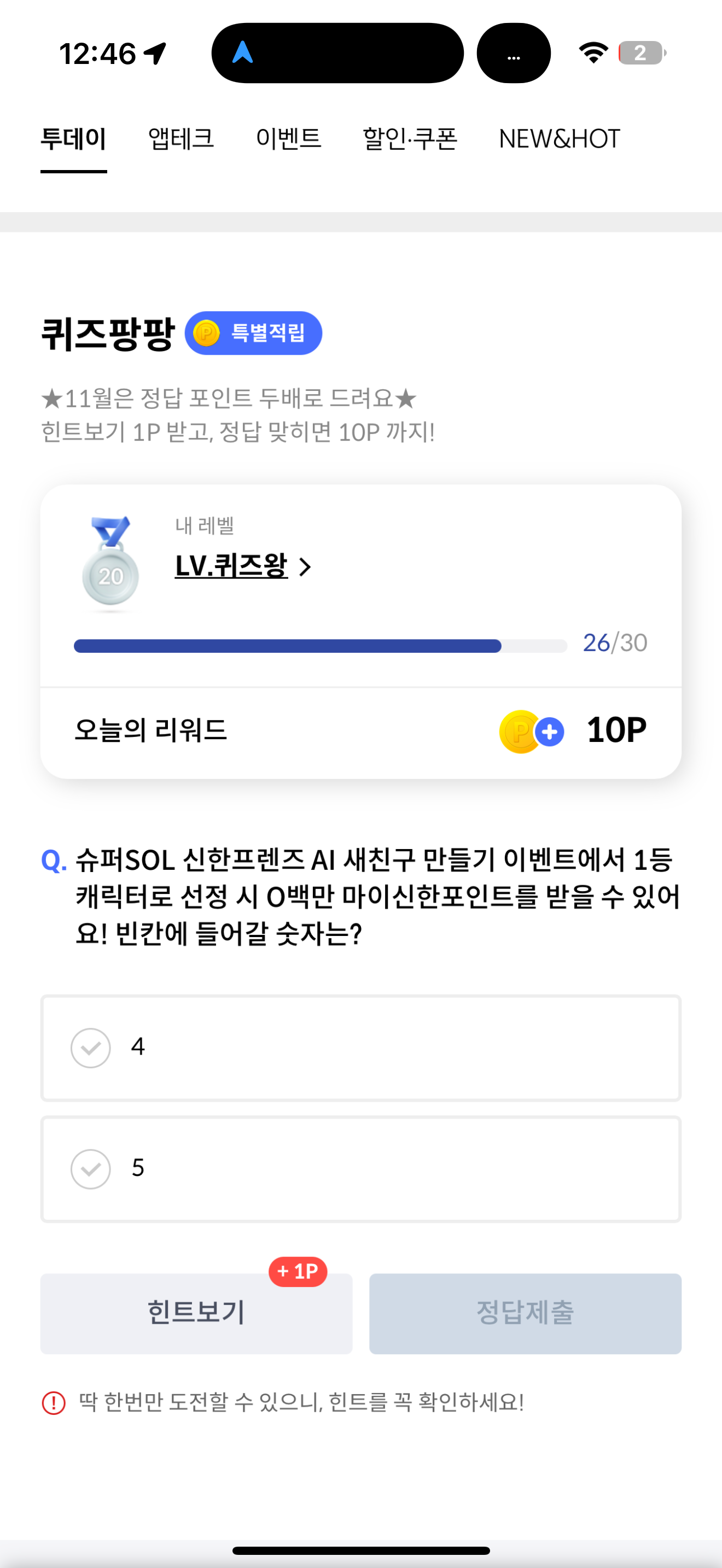Open the LV.퀴즈왕 level link
This screenshot has width=722, height=1568.
click(x=231, y=566)
